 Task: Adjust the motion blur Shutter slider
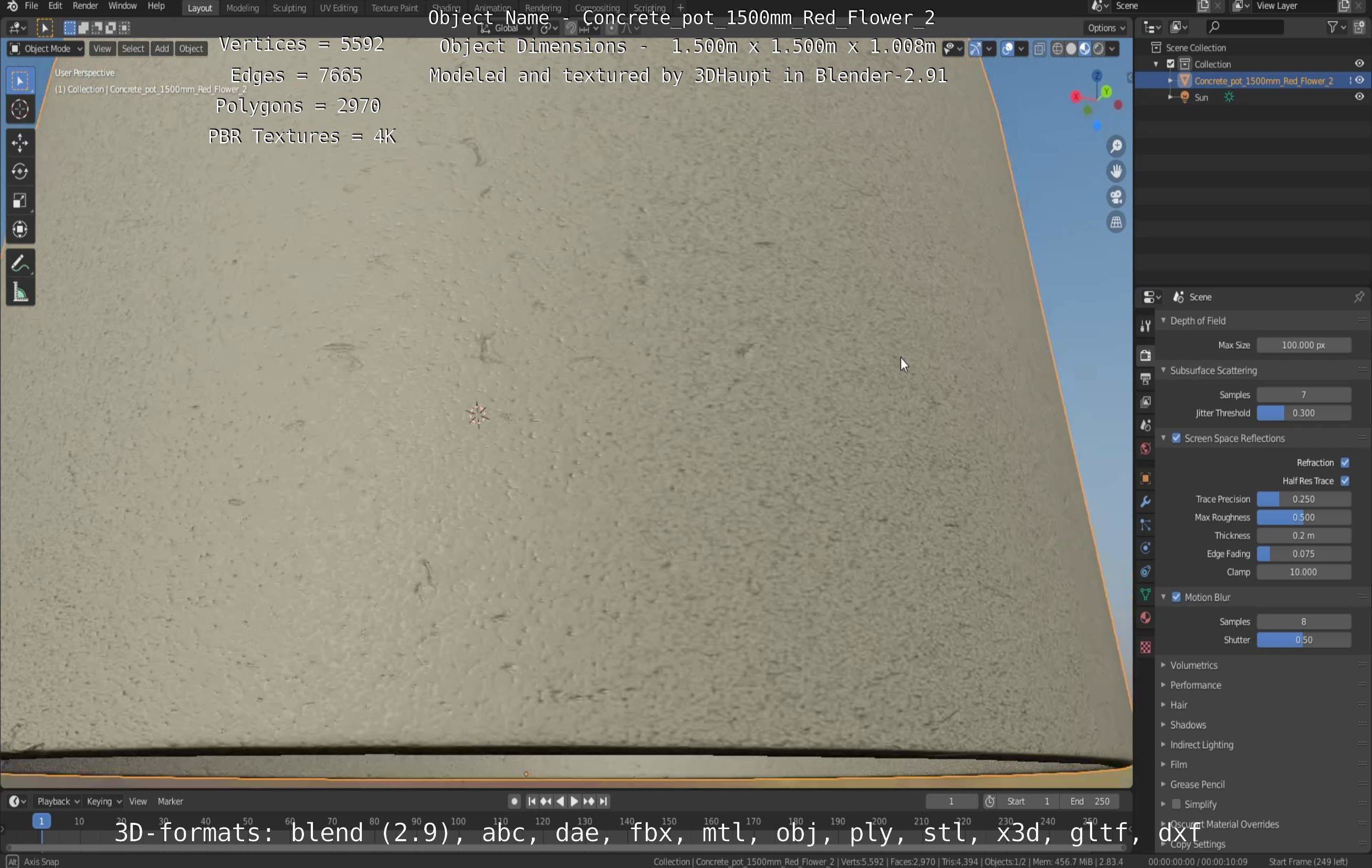point(1304,640)
